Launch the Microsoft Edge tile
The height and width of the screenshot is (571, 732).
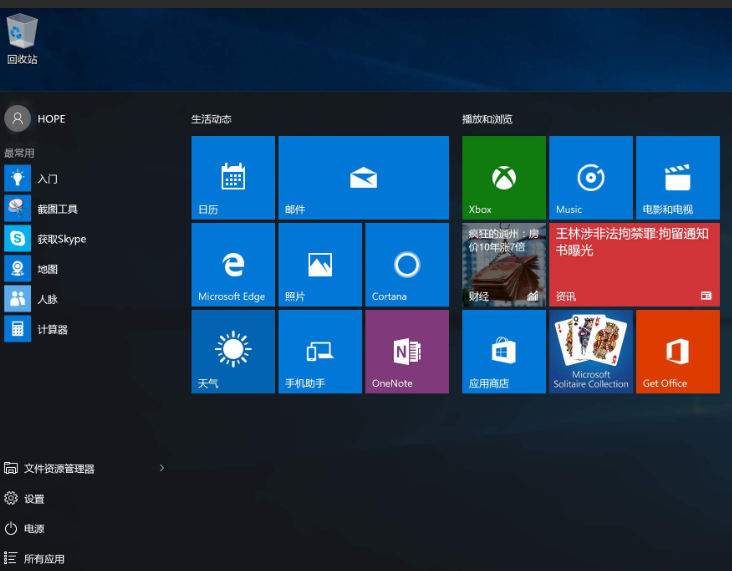pos(233,264)
